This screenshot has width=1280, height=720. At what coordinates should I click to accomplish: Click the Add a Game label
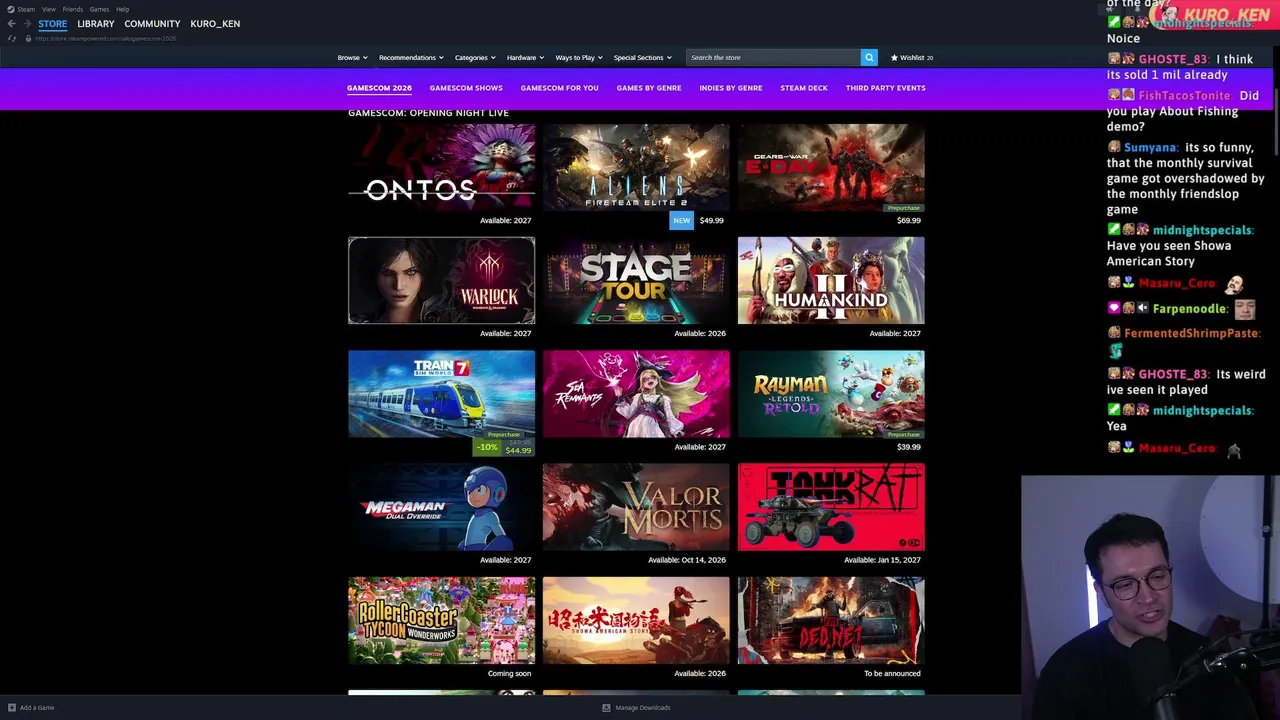[x=37, y=708]
